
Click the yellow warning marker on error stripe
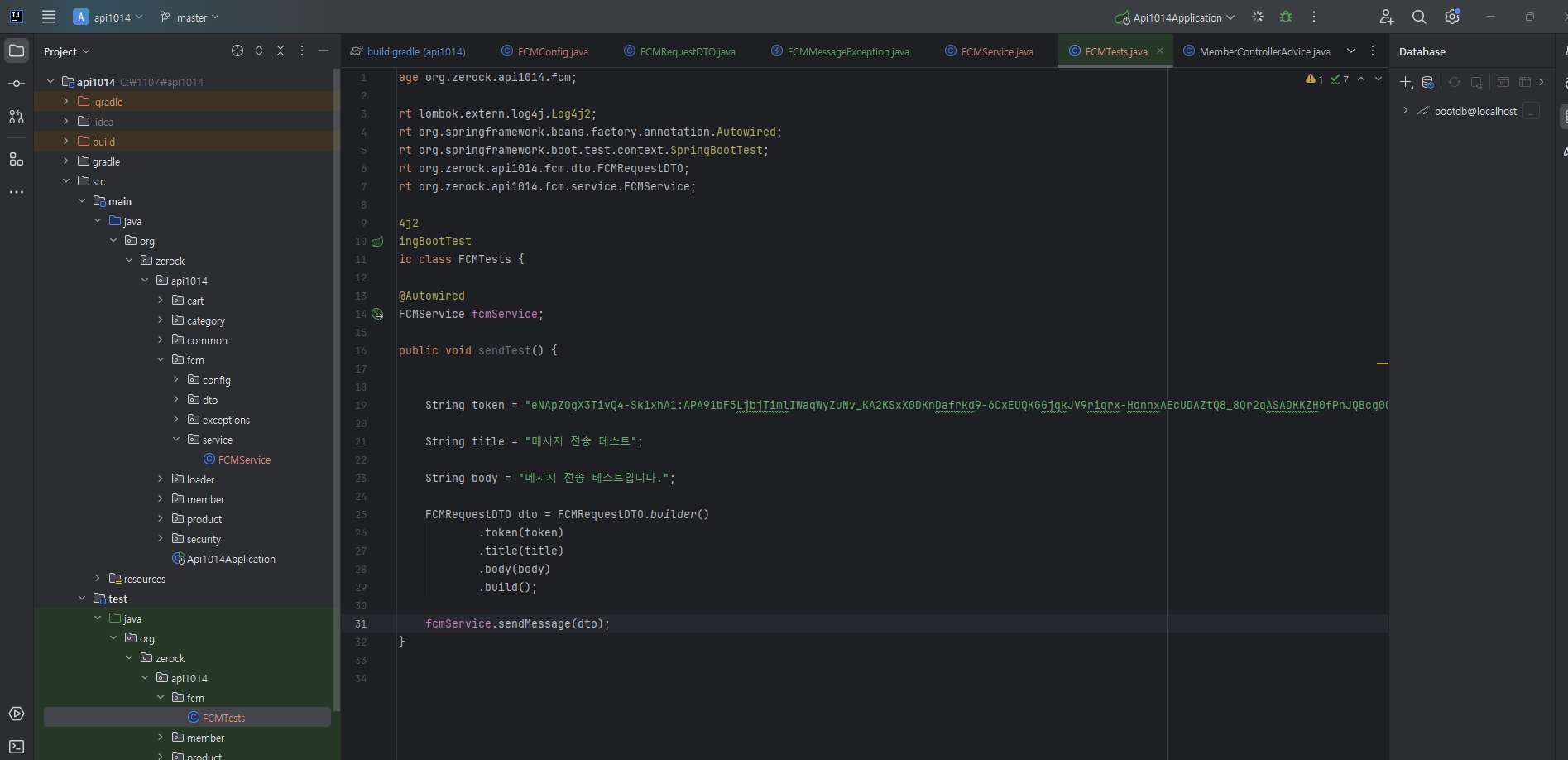coord(1383,363)
